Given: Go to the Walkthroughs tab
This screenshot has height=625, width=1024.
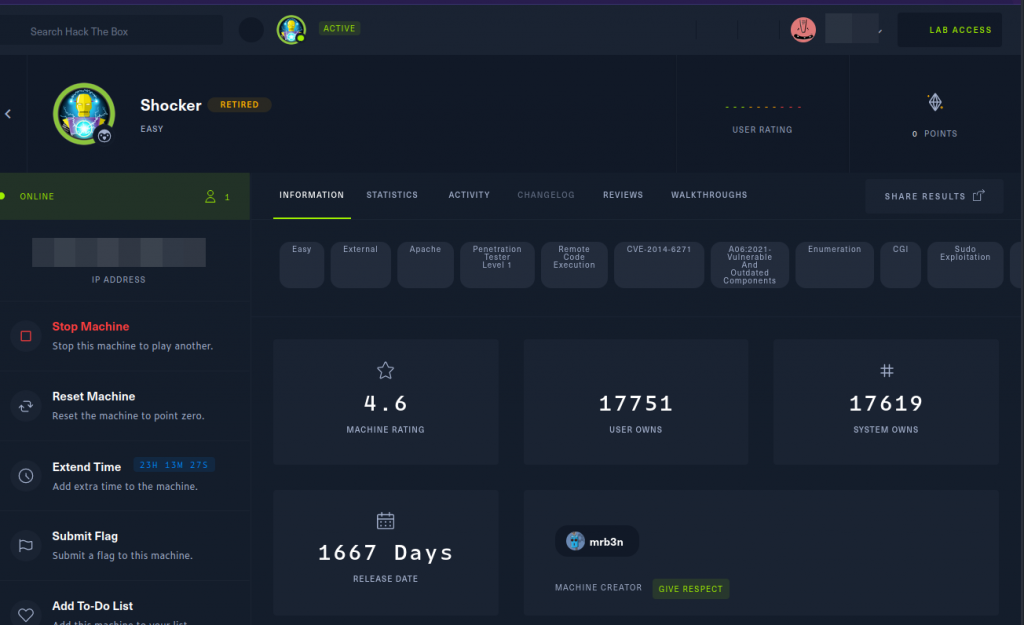Looking at the screenshot, I should 709,195.
